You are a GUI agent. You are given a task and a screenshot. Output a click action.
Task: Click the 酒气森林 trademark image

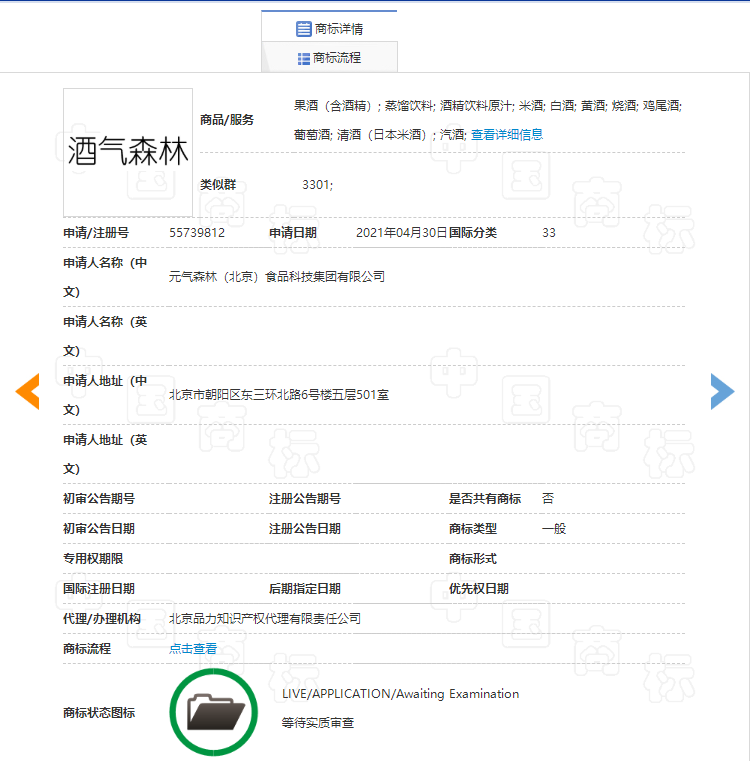click(128, 152)
